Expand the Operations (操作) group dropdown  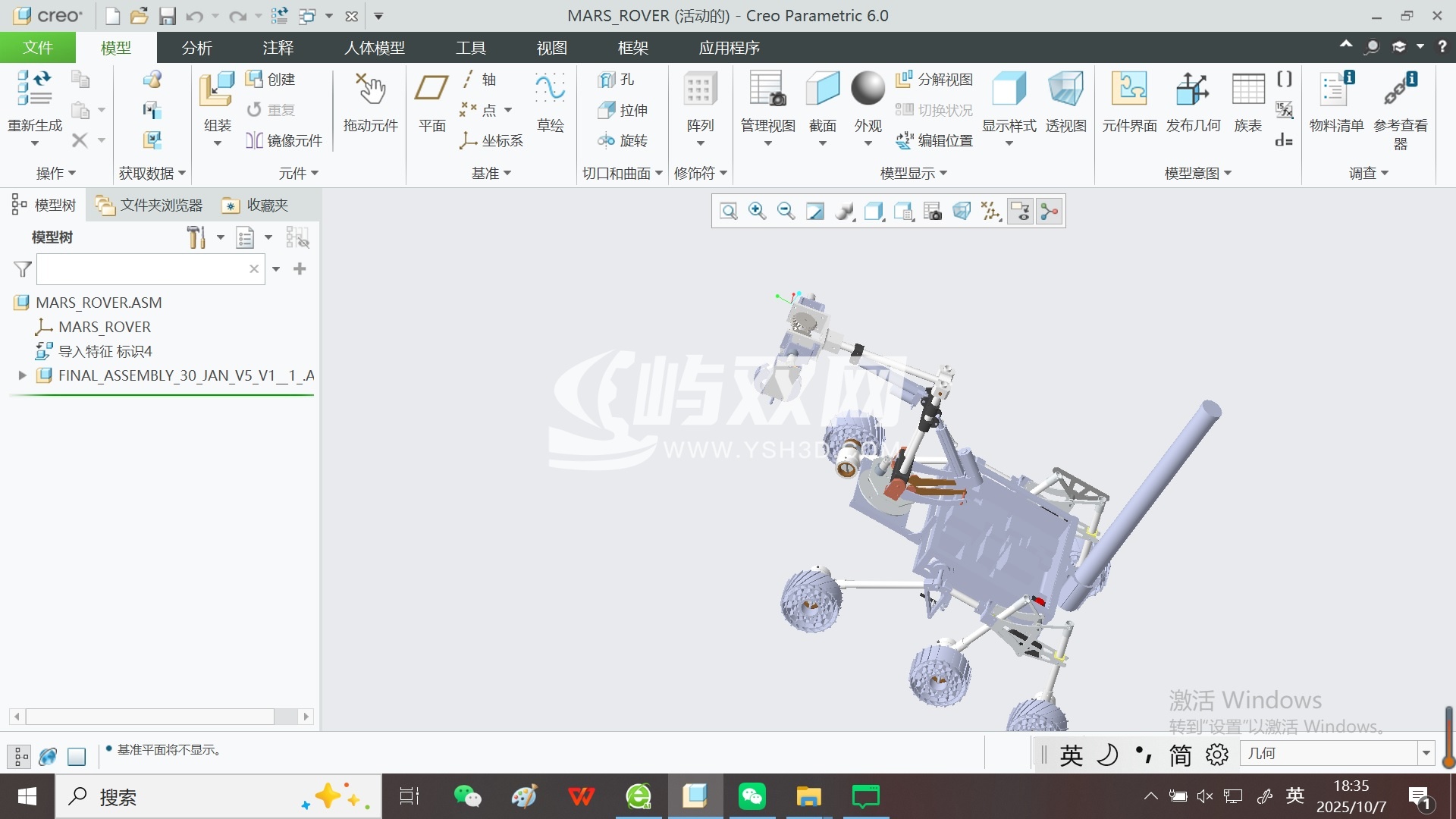56,174
